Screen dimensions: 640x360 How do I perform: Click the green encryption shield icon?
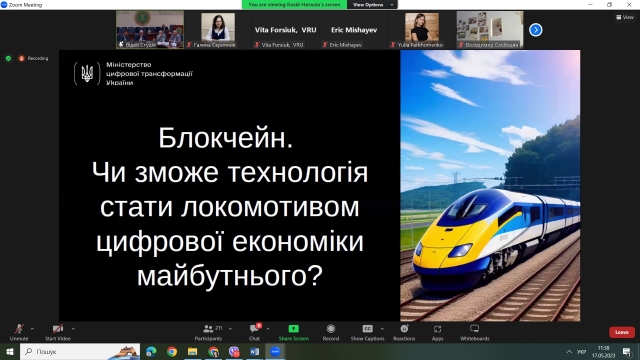(8, 58)
